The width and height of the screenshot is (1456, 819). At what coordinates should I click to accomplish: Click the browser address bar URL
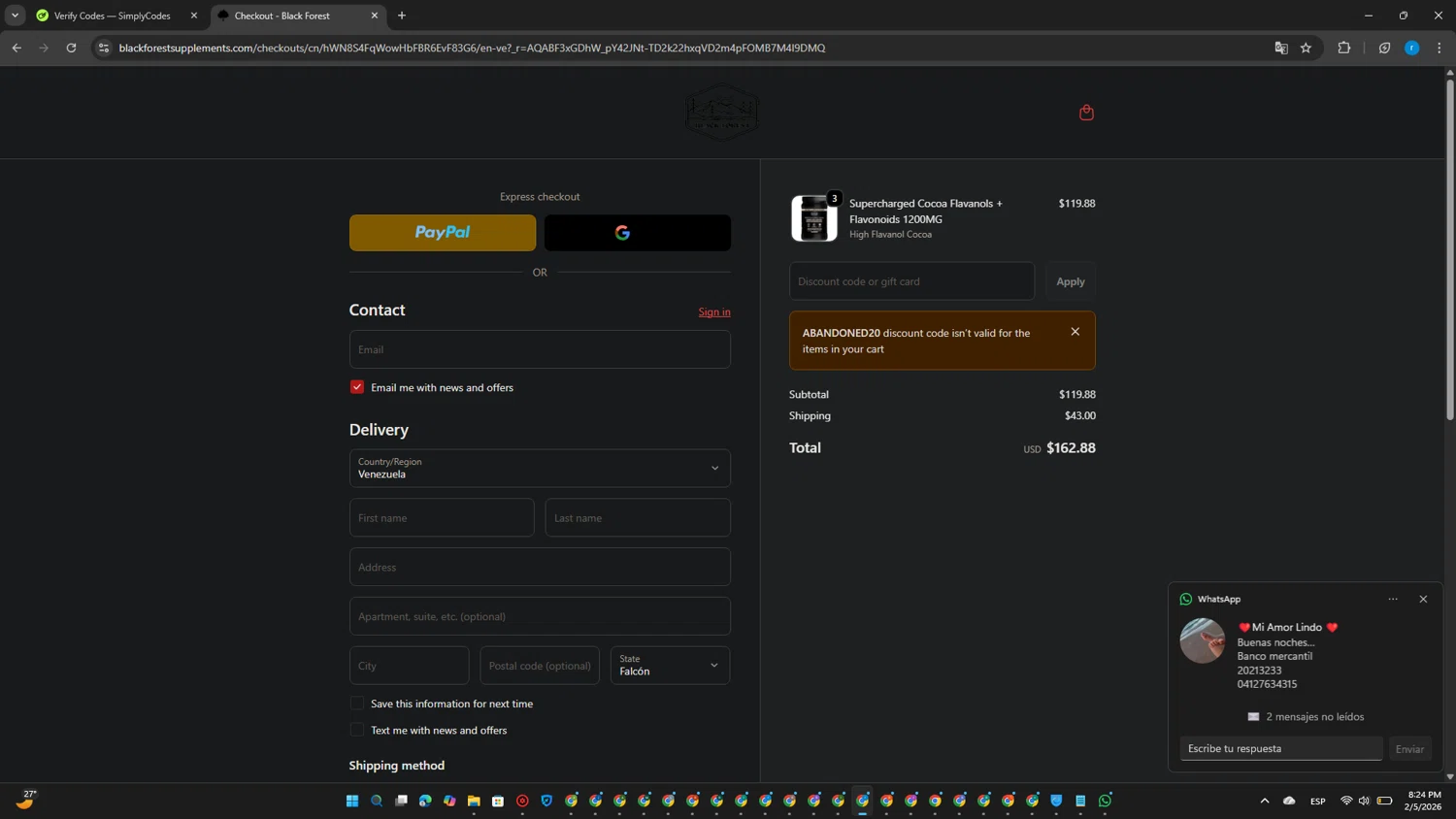point(472,48)
